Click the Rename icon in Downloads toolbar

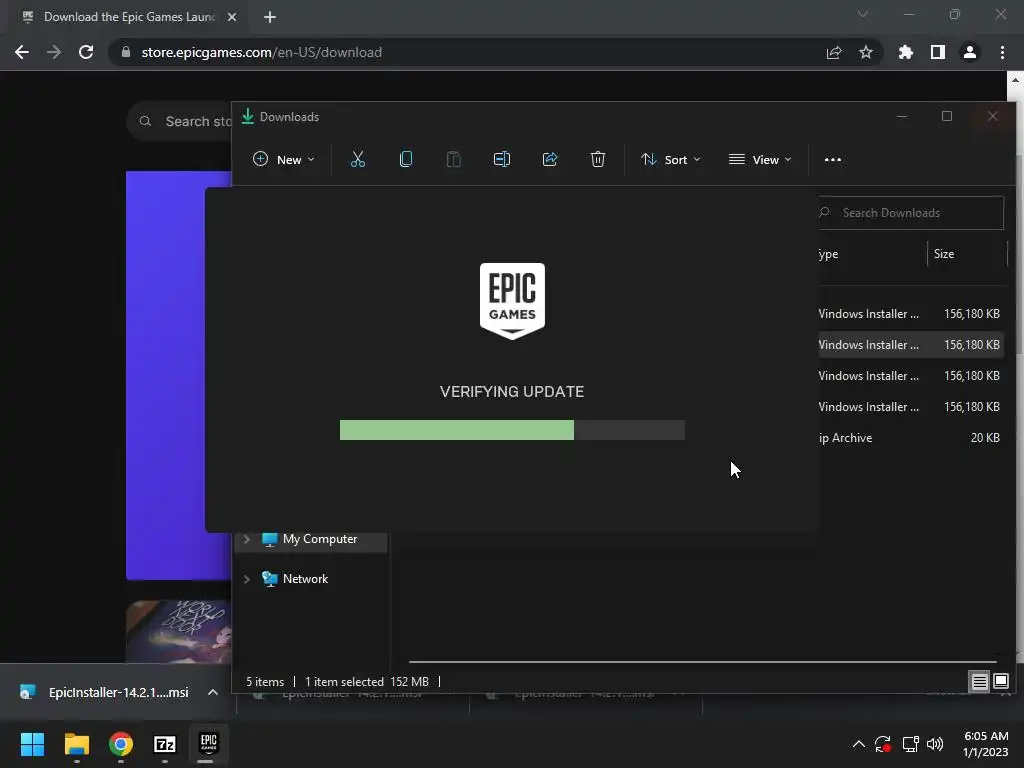pos(502,159)
